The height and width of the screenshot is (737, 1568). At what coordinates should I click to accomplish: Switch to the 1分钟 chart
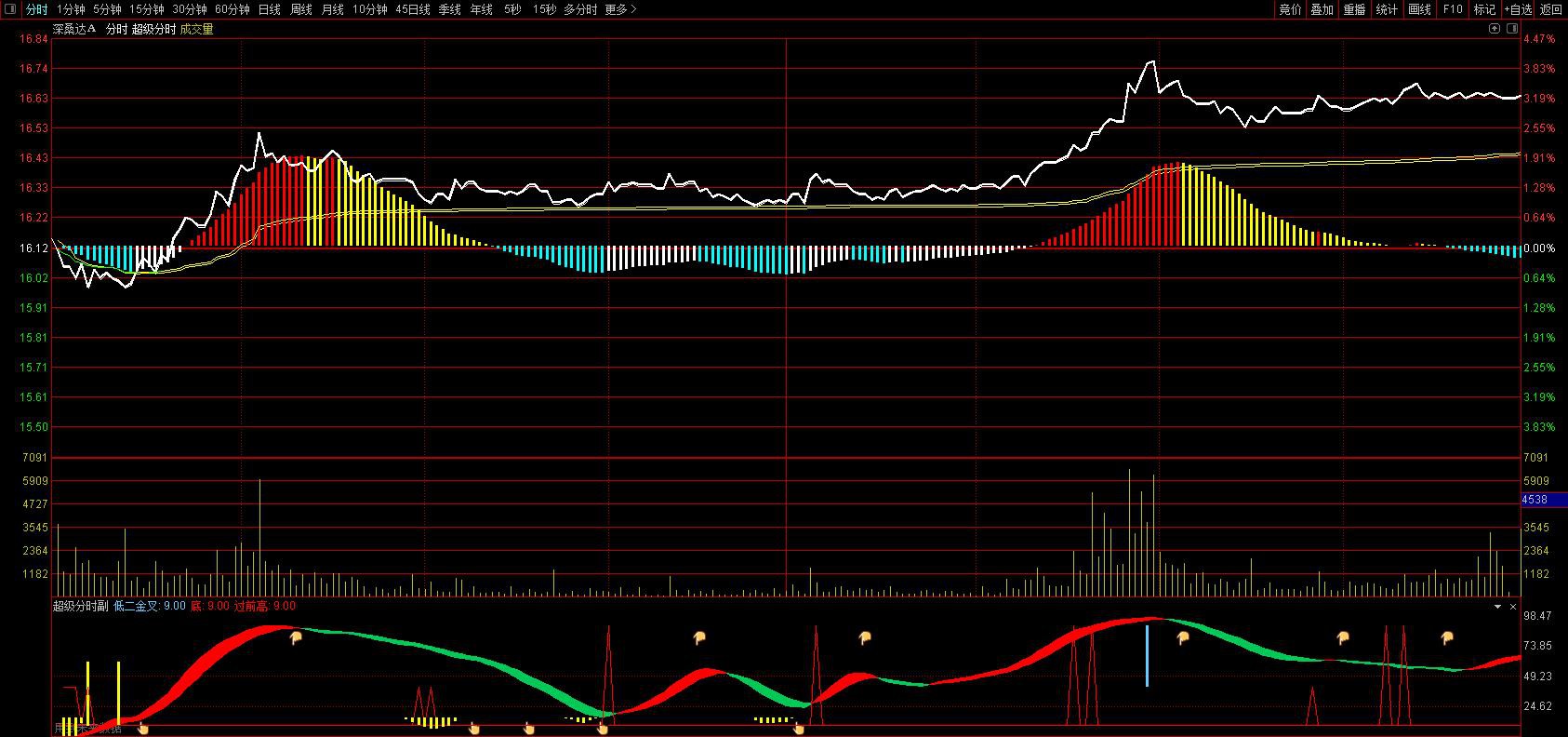click(71, 9)
